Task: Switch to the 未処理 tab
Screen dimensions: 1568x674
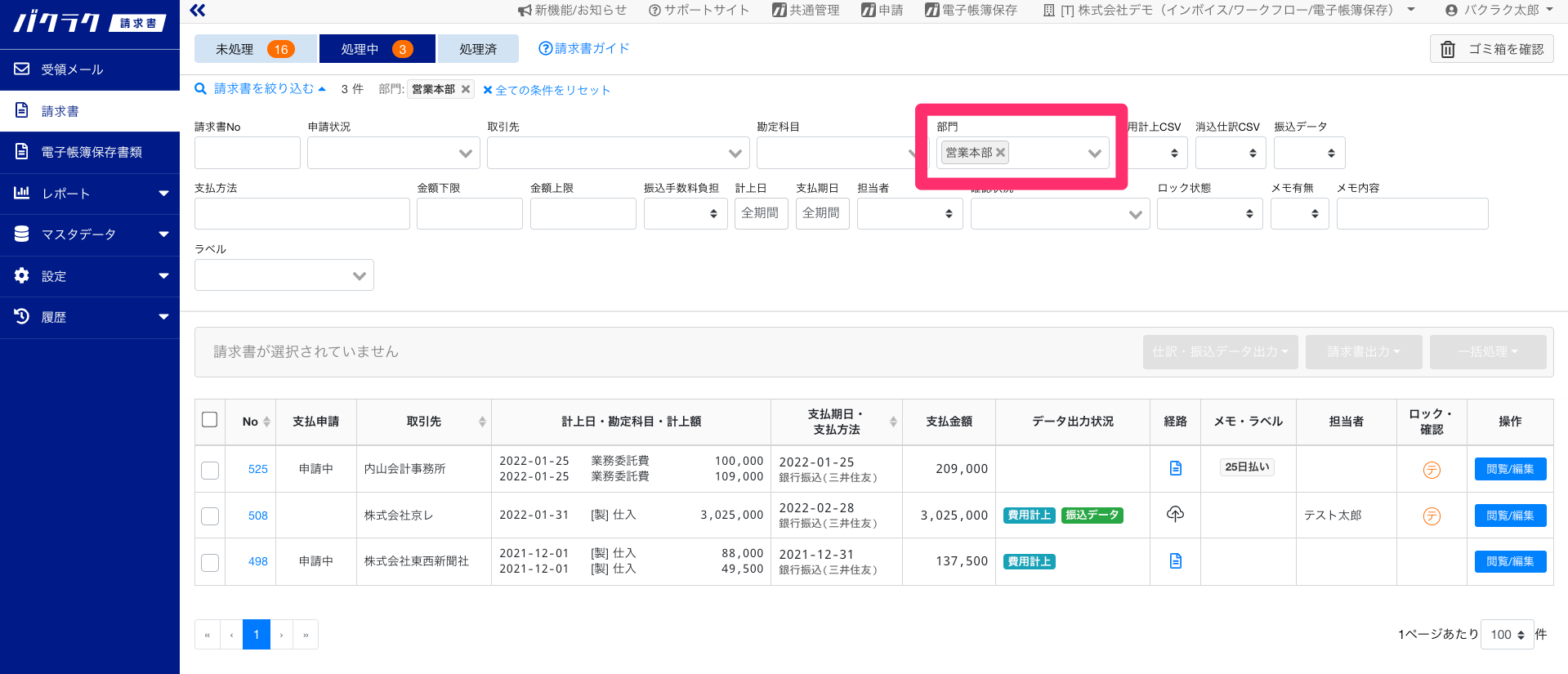Action: coord(255,49)
